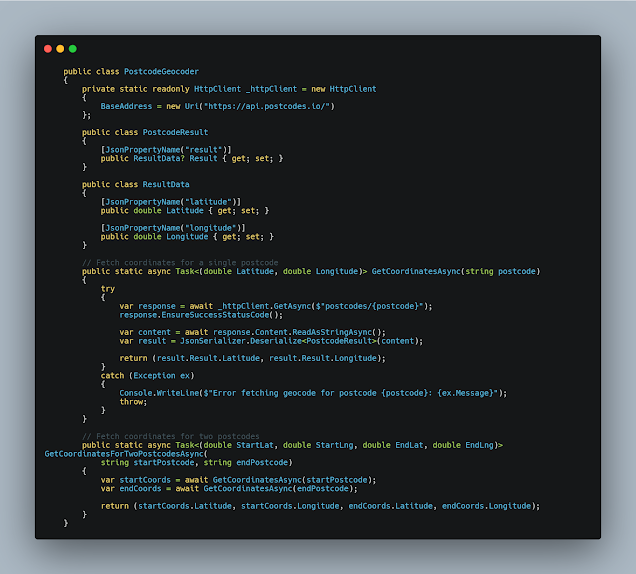The width and height of the screenshot is (636, 574).
Task: Click the try keyword
Action: pos(108,289)
